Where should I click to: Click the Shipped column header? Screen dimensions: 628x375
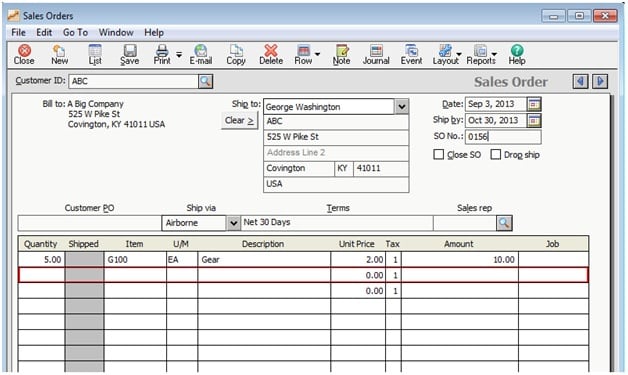pos(83,244)
